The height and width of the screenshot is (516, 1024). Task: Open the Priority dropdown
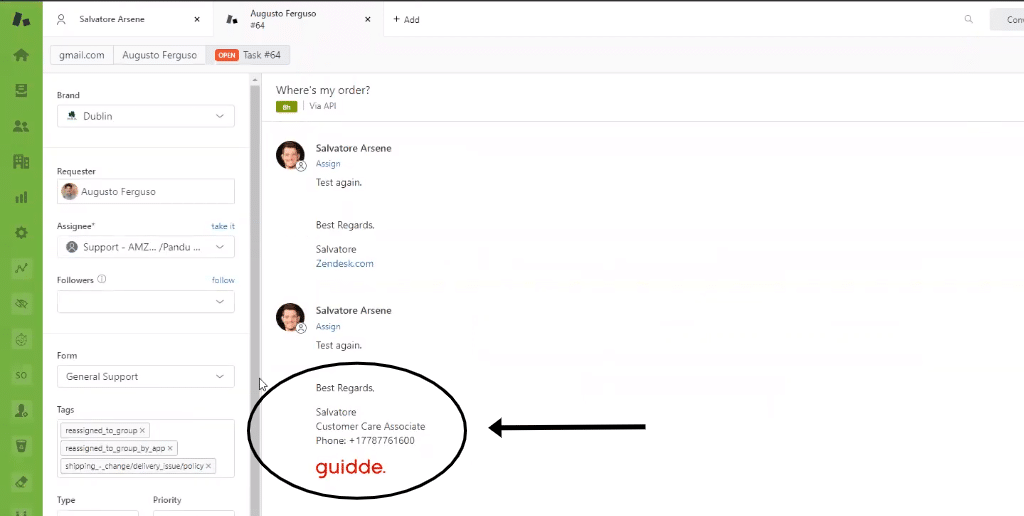194,513
